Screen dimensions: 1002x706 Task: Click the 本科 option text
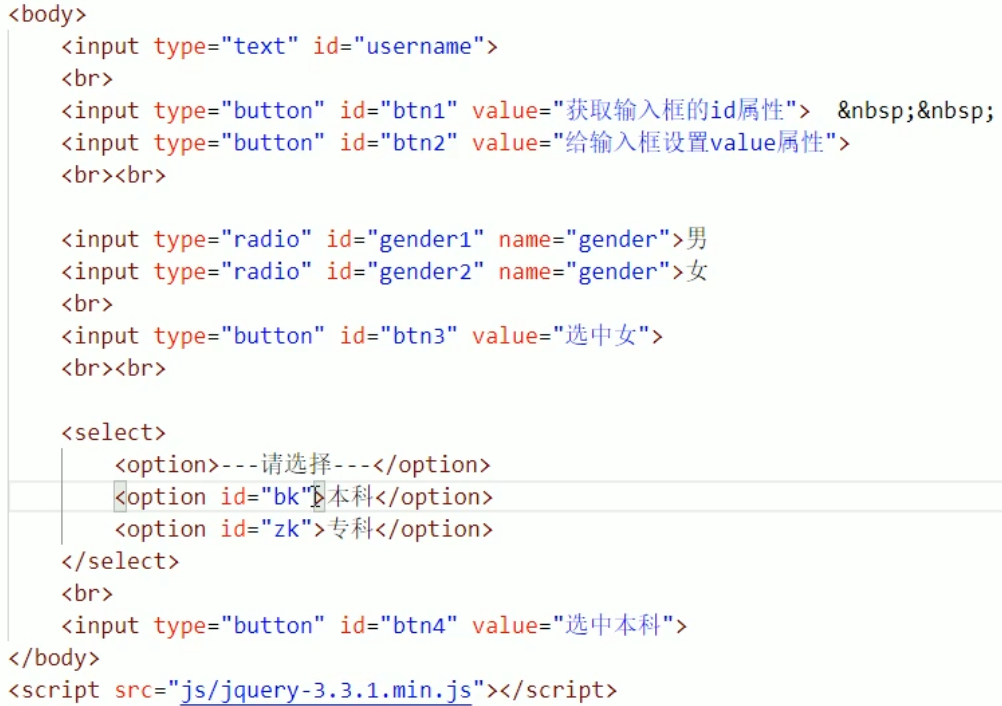coord(350,496)
